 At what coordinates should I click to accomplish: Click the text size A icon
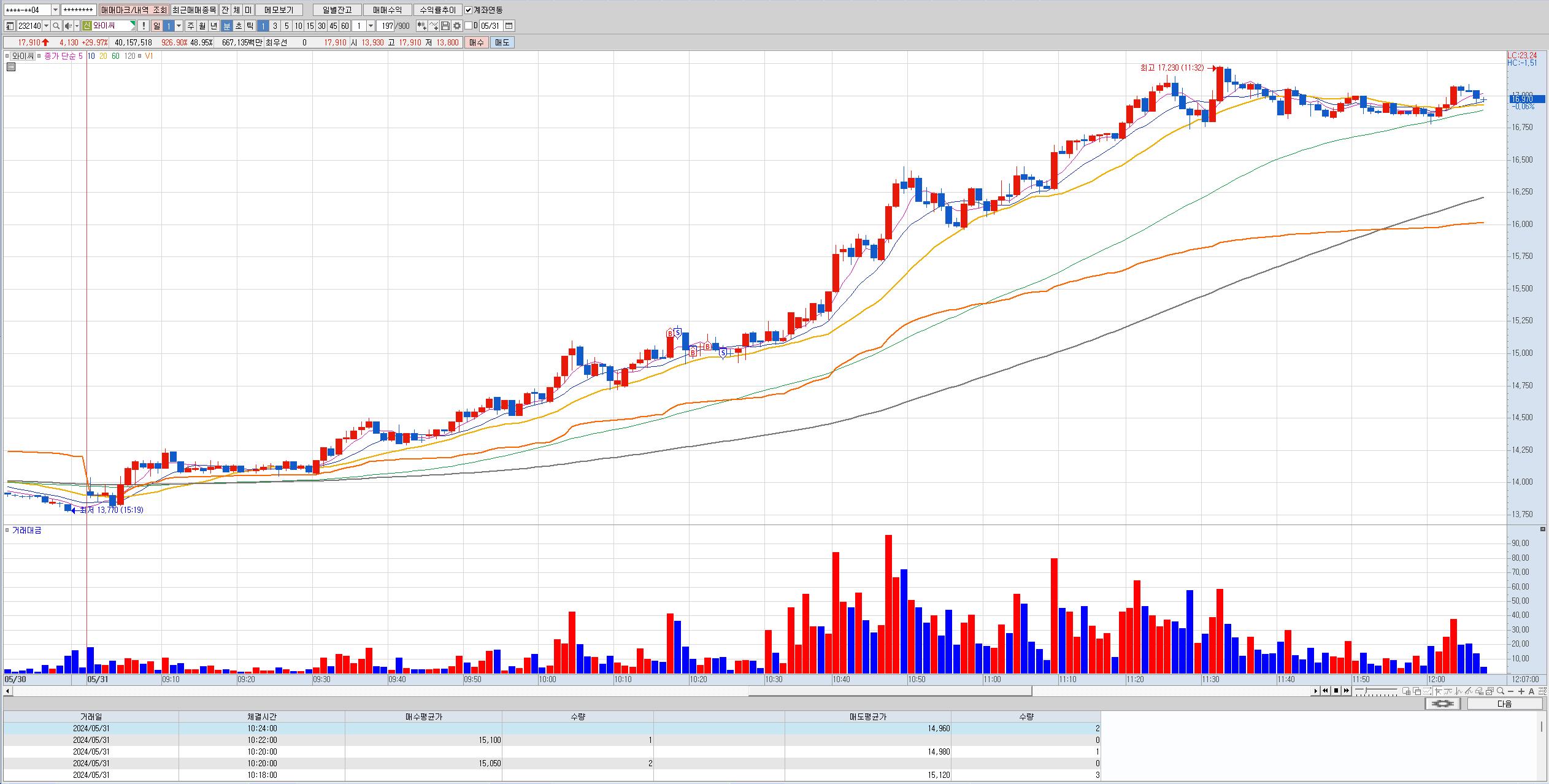[x=1531, y=691]
